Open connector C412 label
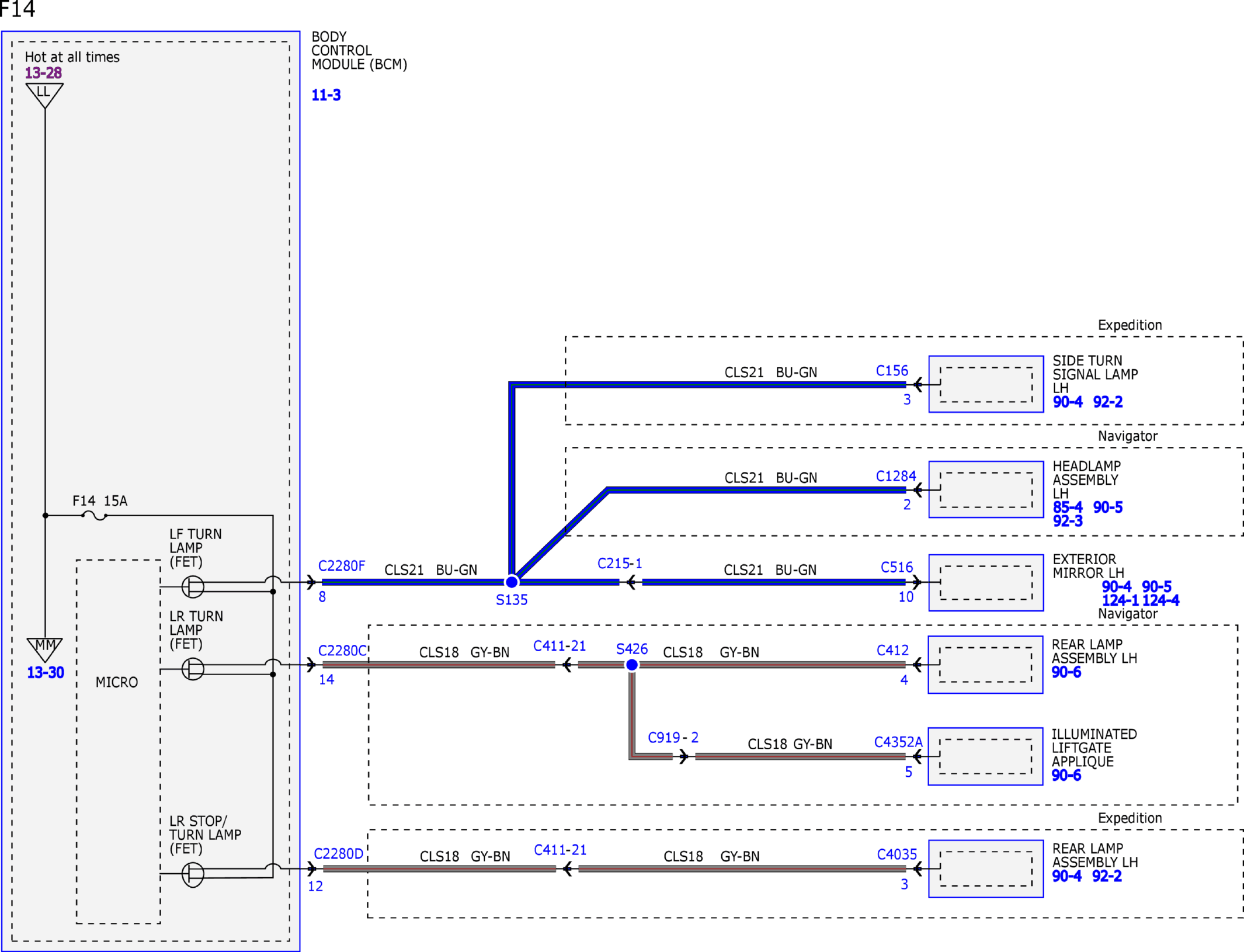 [892, 650]
